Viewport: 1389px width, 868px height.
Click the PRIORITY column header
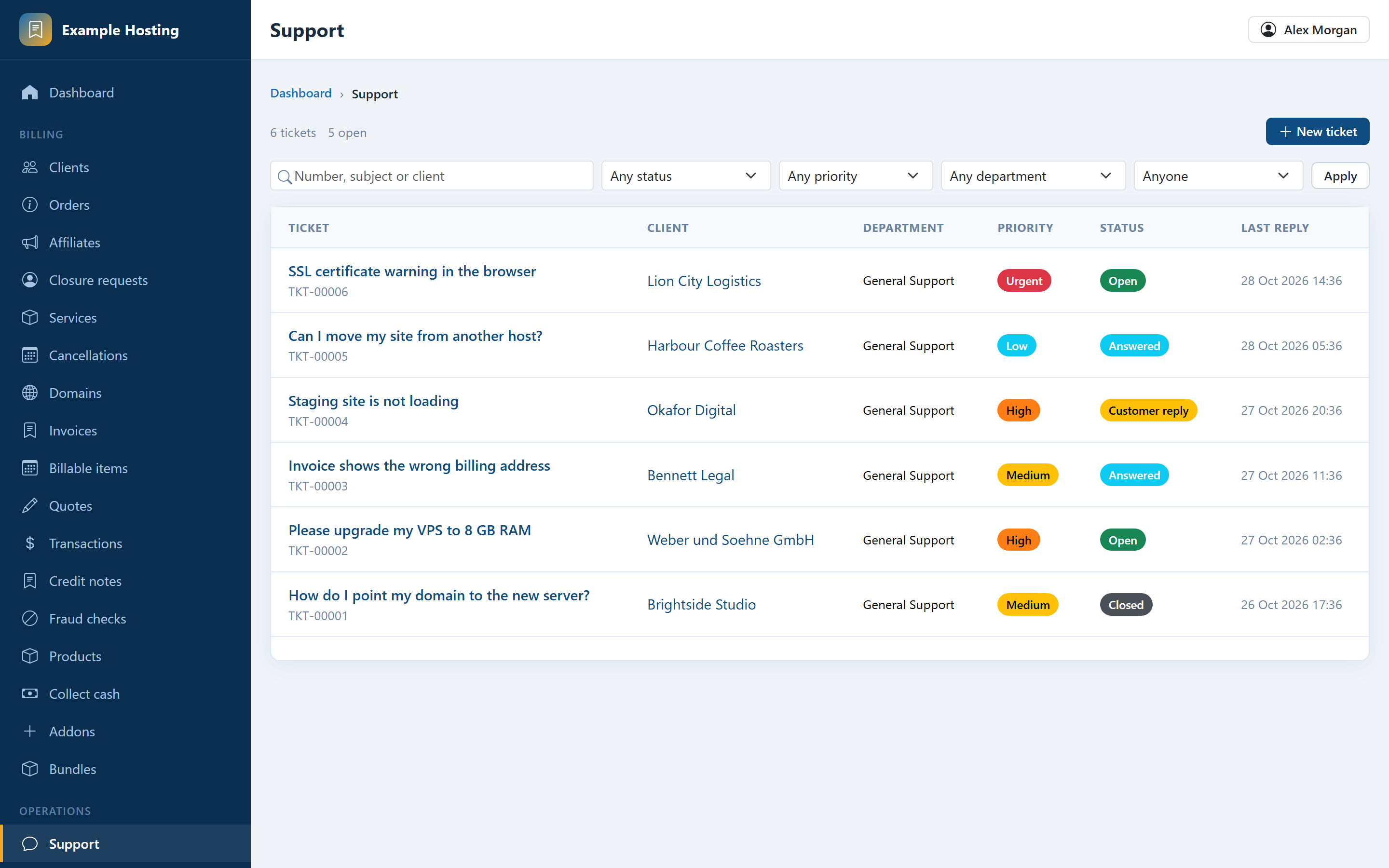click(x=1025, y=228)
